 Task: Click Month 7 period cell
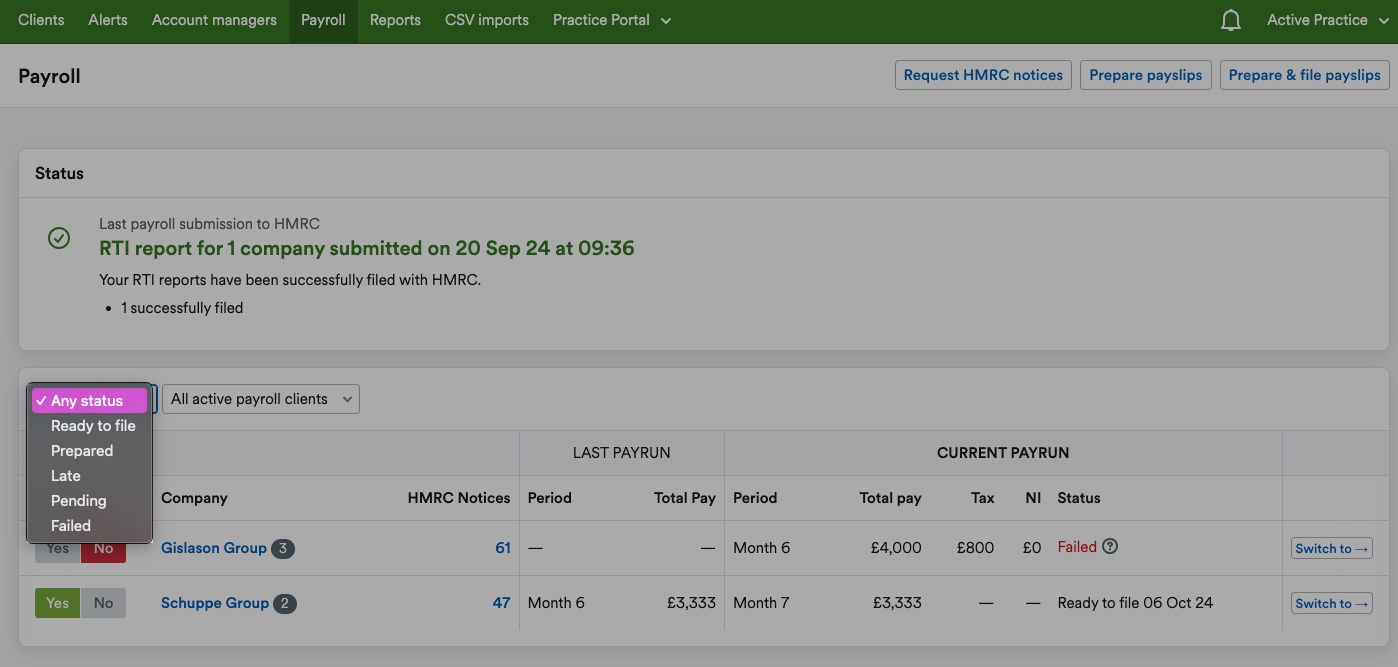761,603
